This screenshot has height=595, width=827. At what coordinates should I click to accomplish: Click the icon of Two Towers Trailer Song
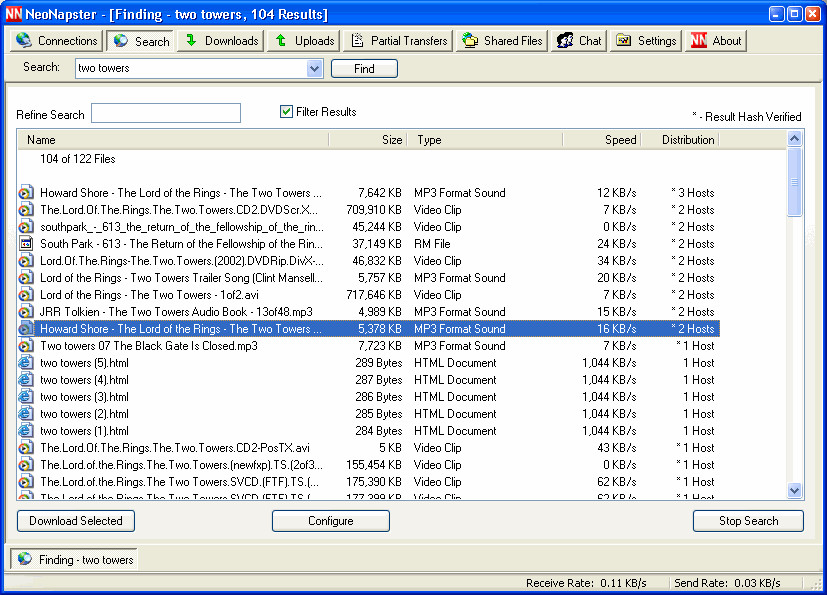coord(26,277)
